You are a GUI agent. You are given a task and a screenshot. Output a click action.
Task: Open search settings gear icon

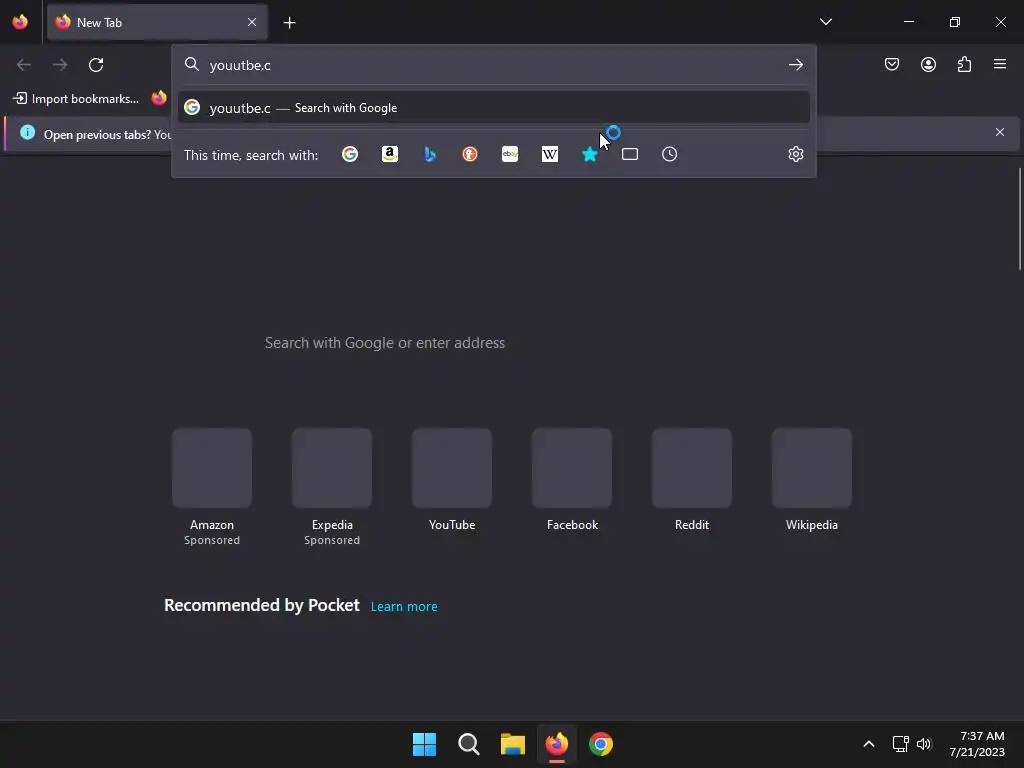pyautogui.click(x=795, y=154)
